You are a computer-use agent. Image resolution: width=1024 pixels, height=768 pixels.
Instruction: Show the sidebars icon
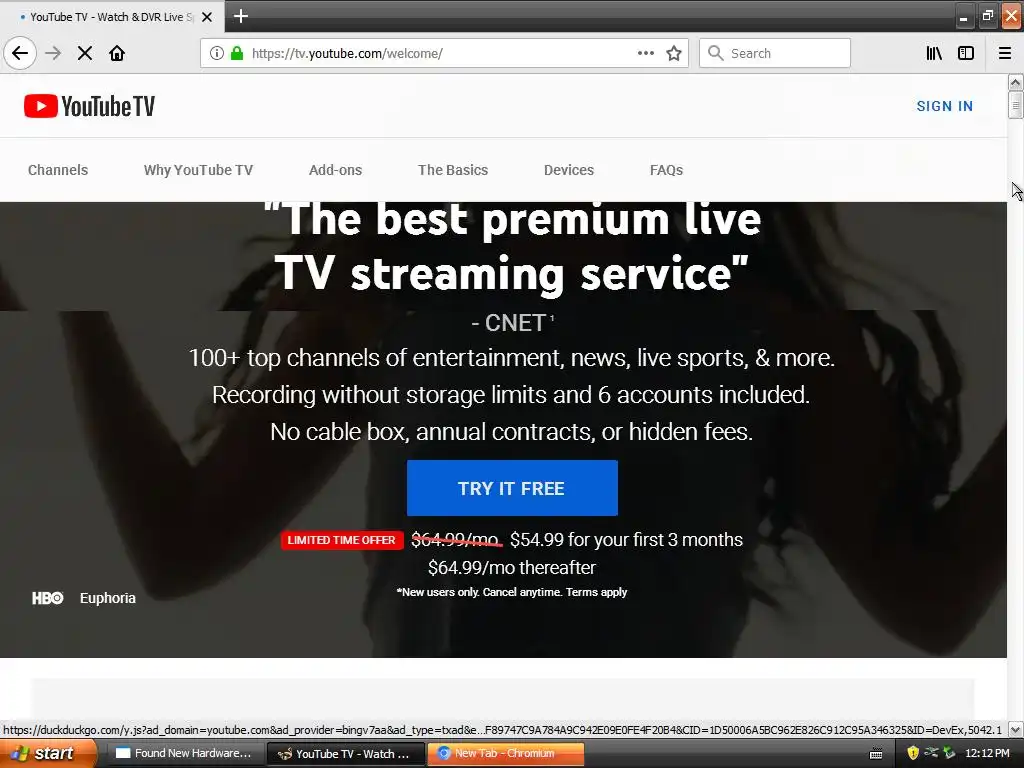[x=966, y=53]
